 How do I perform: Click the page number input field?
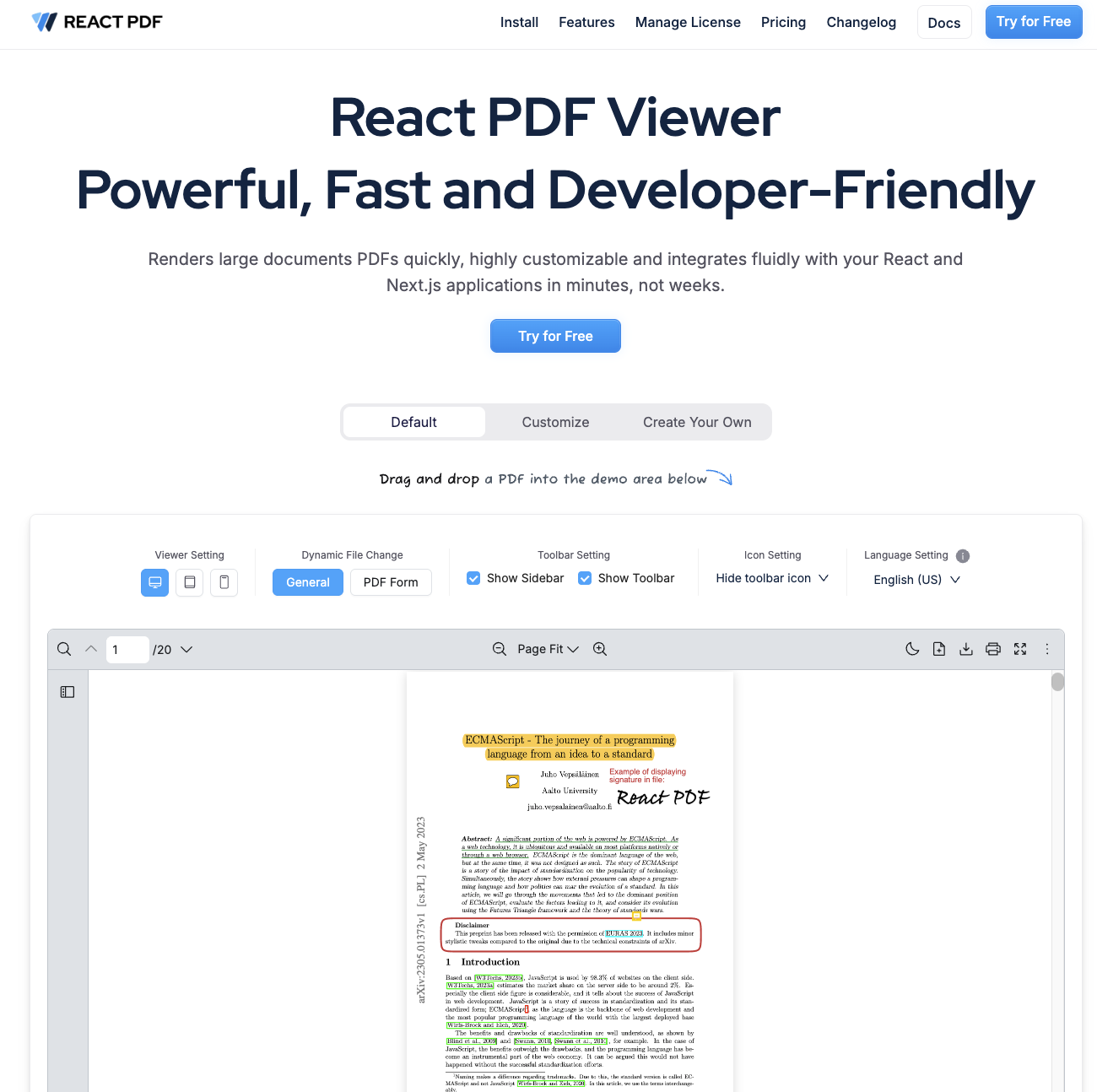tap(127, 650)
